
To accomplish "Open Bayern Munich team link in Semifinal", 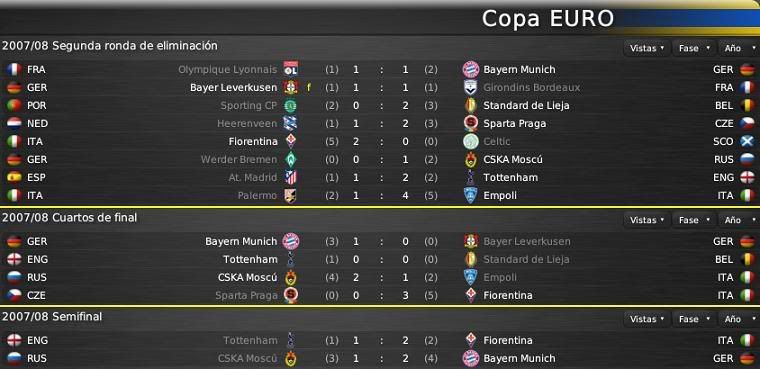I will tap(519, 358).
